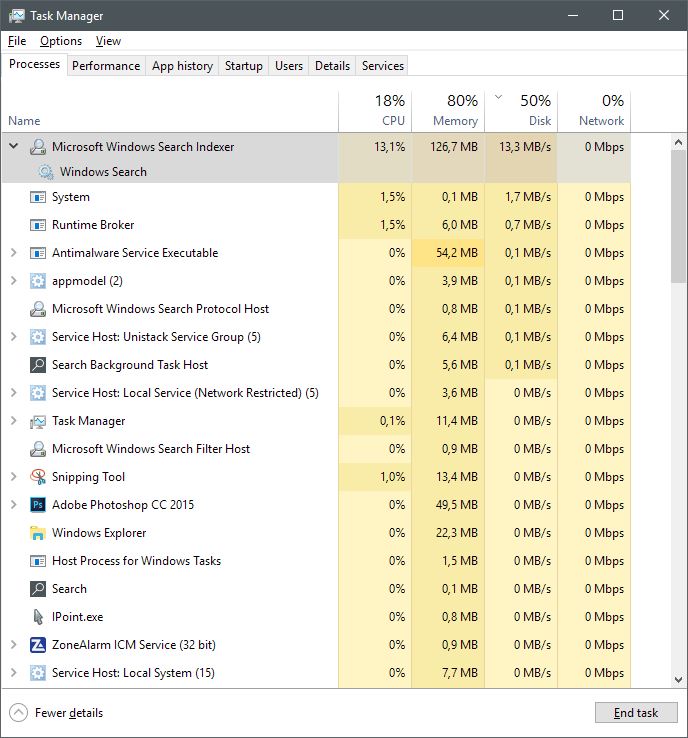688x738 pixels.
Task: Expand the Task Manager process row
Action: (14, 421)
